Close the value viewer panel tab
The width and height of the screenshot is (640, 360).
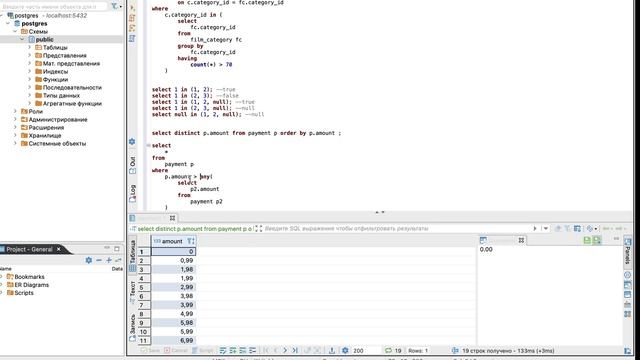521,240
